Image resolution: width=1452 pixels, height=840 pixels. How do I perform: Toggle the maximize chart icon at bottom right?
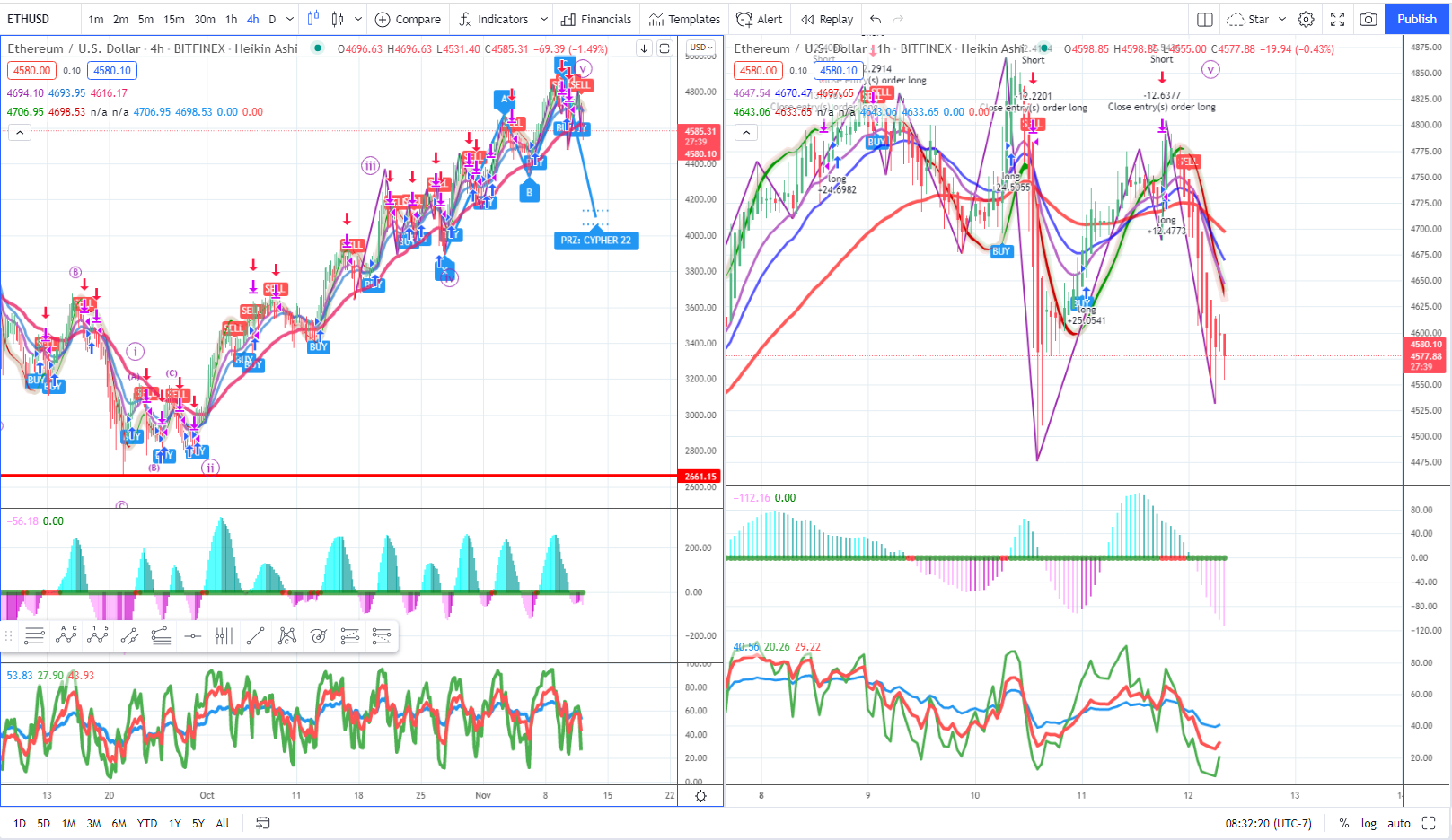[1429, 823]
